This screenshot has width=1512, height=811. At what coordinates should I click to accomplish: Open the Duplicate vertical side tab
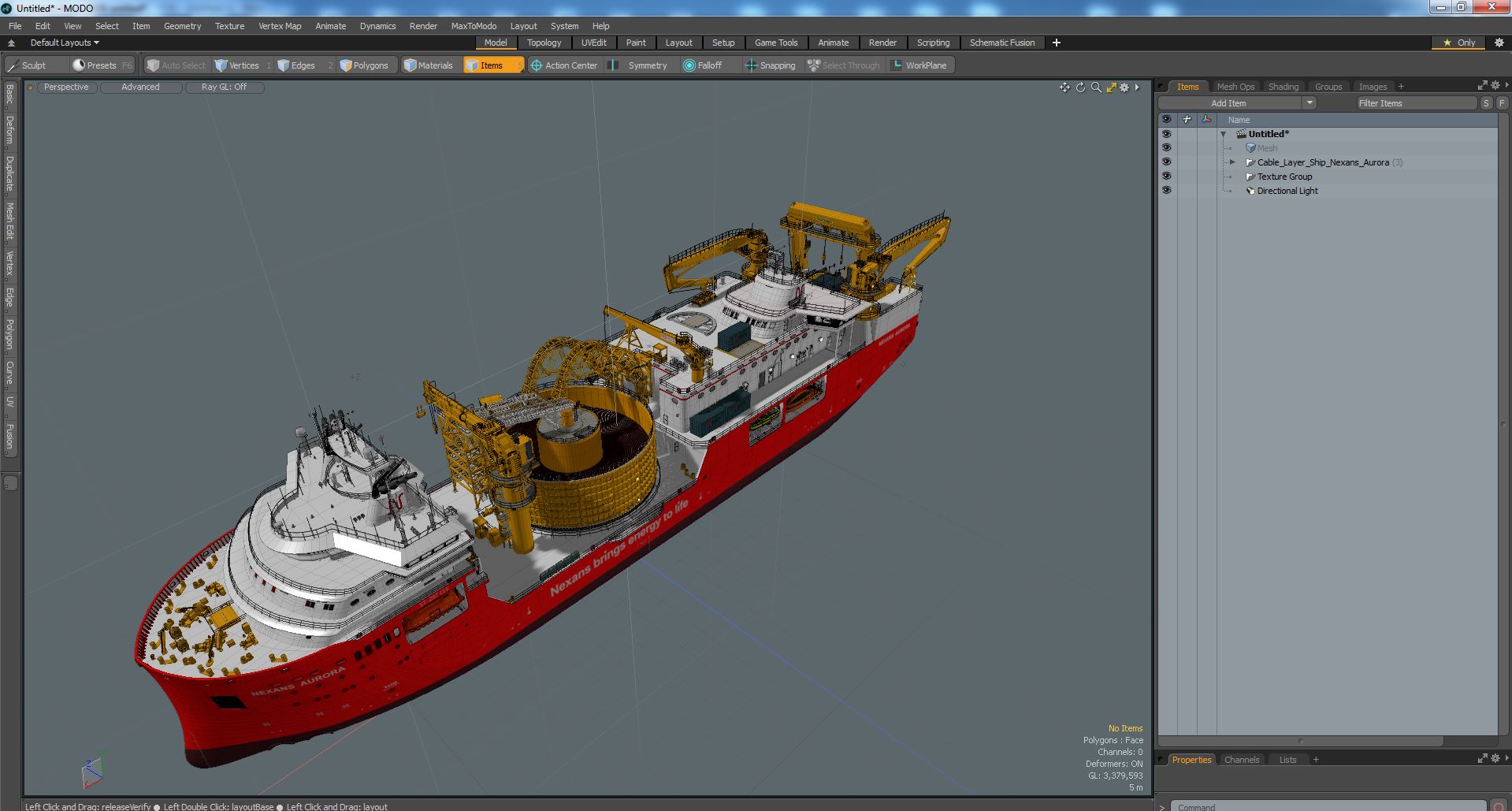pyautogui.click(x=9, y=174)
